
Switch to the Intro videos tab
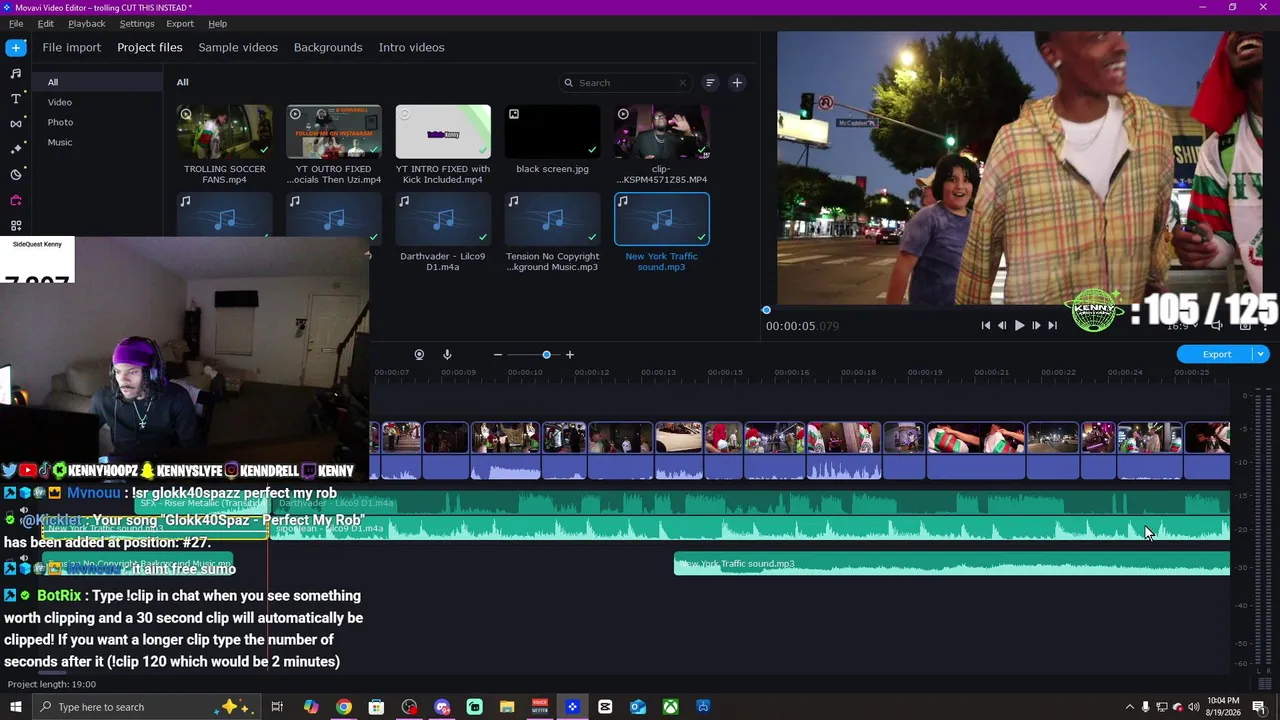click(x=412, y=47)
